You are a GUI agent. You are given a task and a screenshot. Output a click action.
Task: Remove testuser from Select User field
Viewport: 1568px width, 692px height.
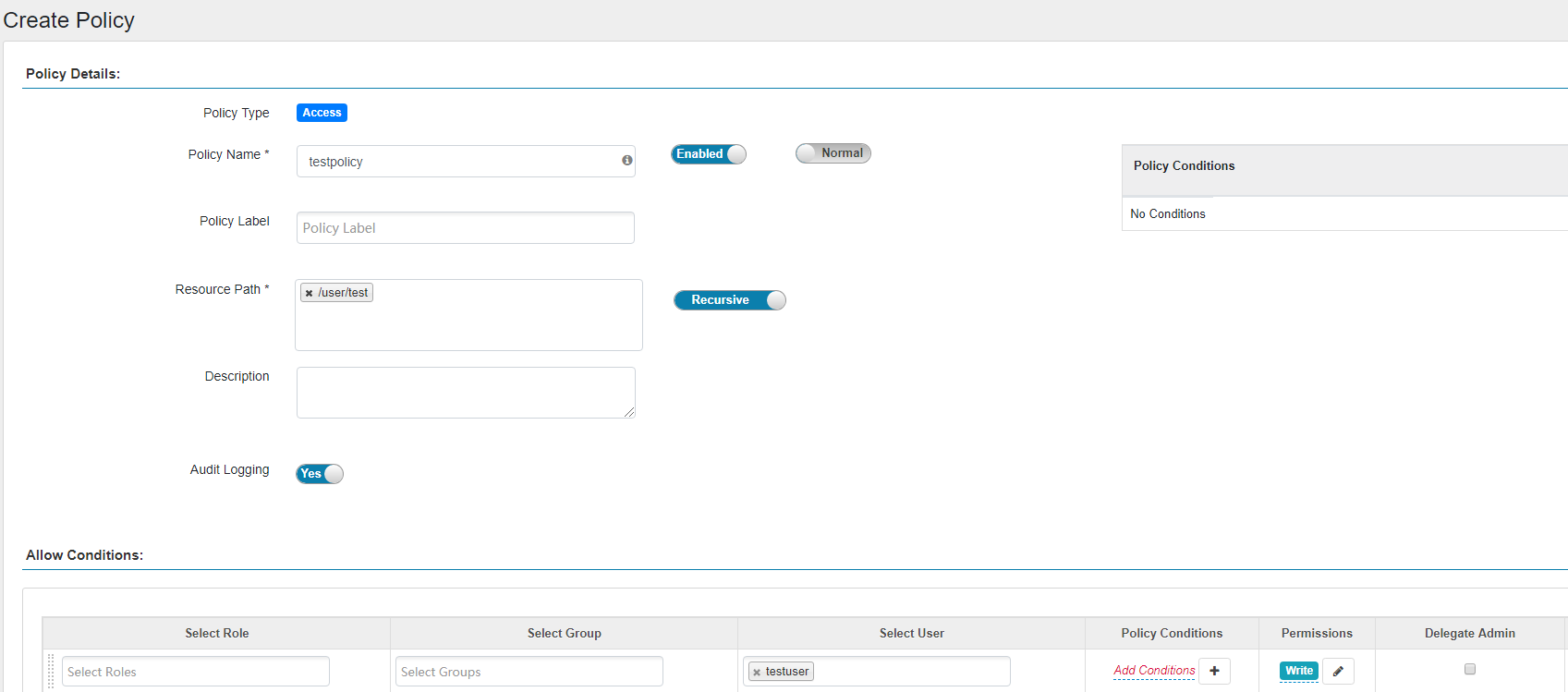[x=757, y=673]
